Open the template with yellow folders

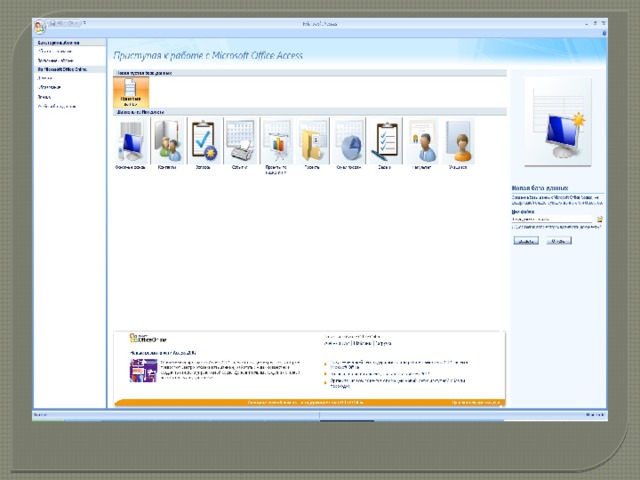pos(312,144)
